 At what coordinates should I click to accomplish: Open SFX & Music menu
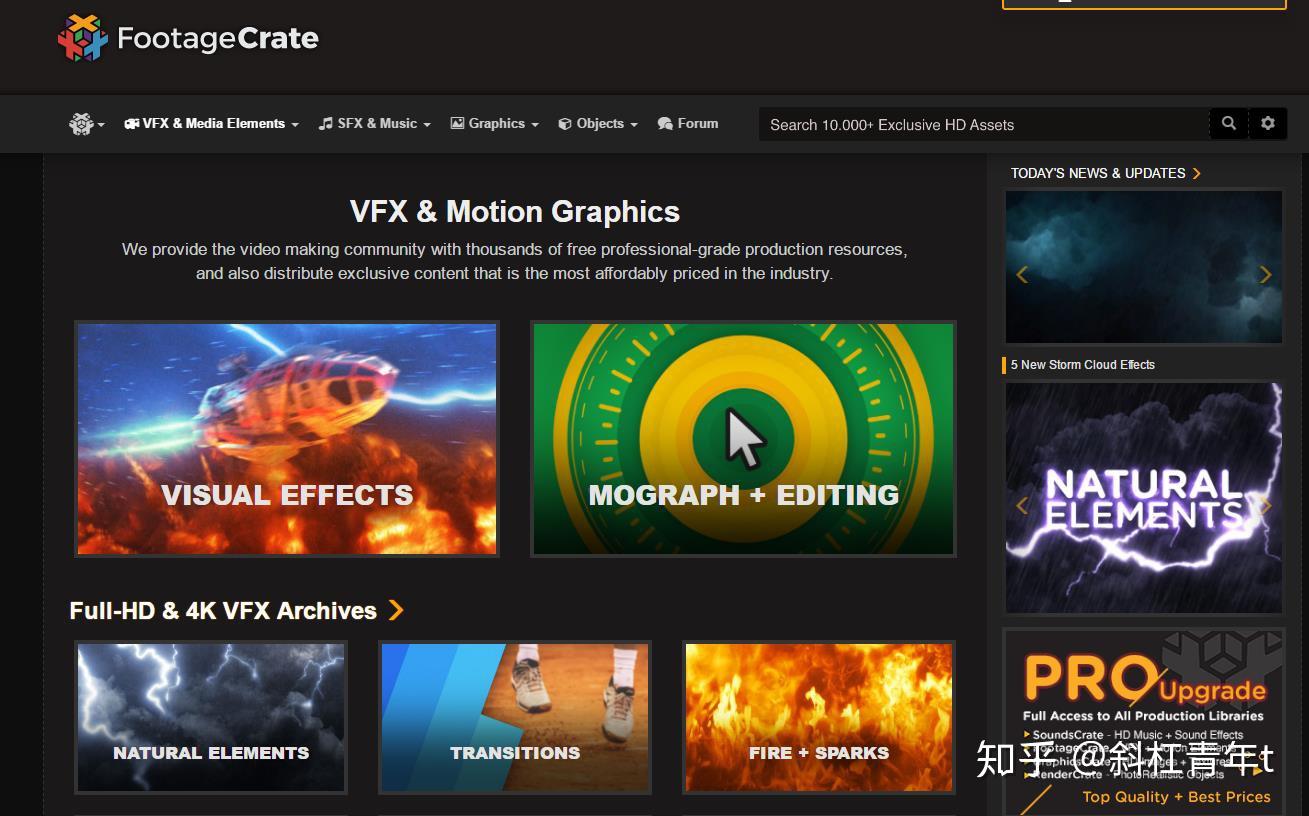(374, 124)
